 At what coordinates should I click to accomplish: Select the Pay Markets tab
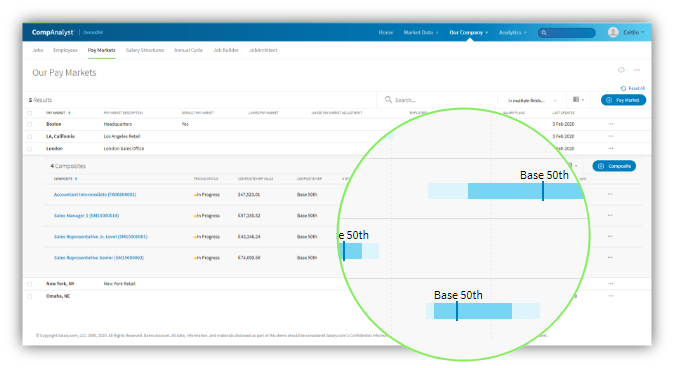pyautogui.click(x=101, y=50)
